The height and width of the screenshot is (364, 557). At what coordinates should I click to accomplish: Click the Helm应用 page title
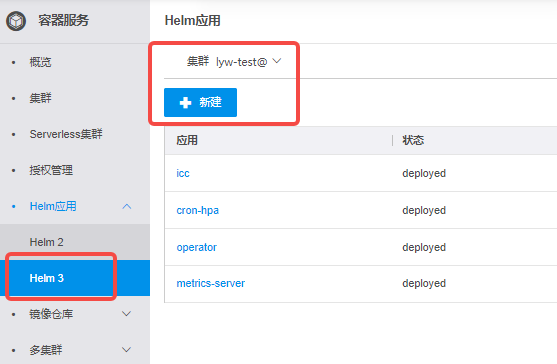tap(193, 21)
